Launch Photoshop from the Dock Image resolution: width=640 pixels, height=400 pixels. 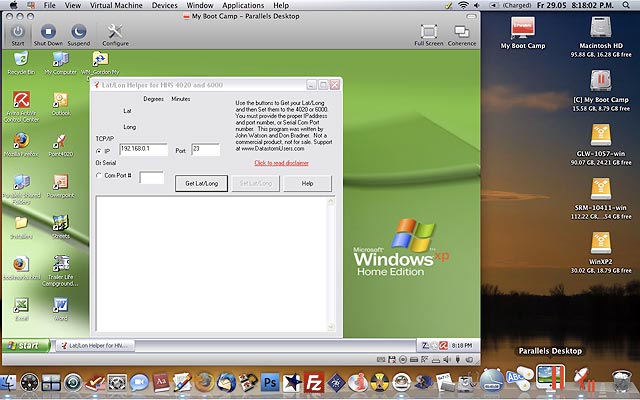pyautogui.click(x=270, y=383)
